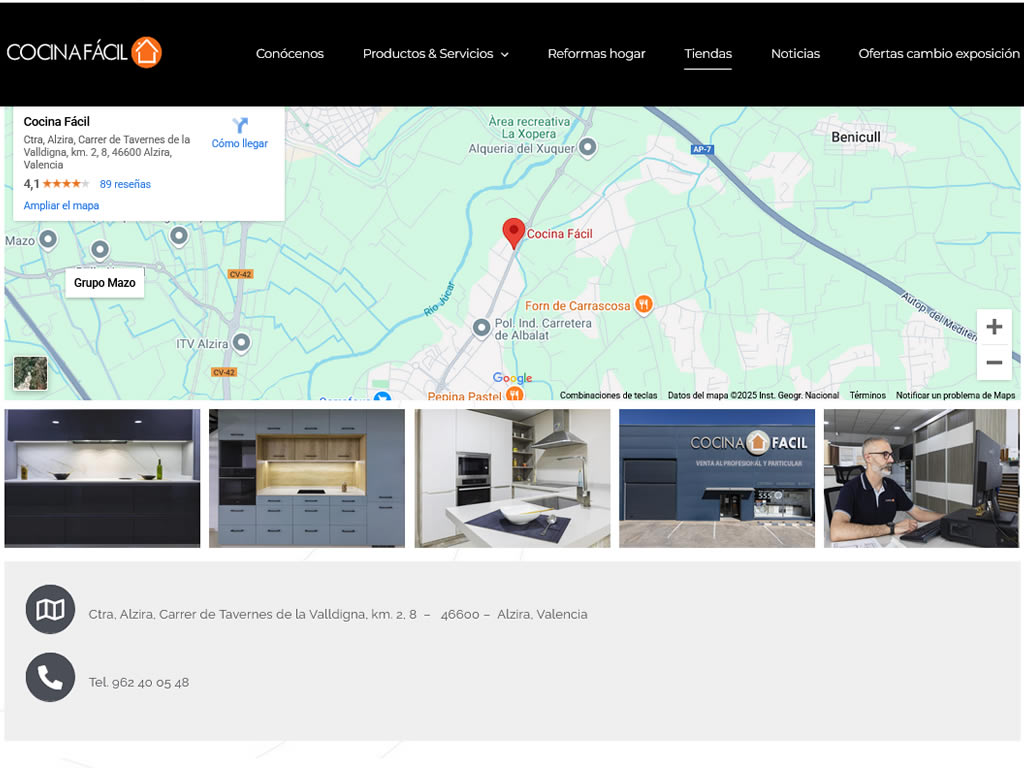Select the ITV Alzira map marker
The image size is (1024, 768).
click(241, 343)
